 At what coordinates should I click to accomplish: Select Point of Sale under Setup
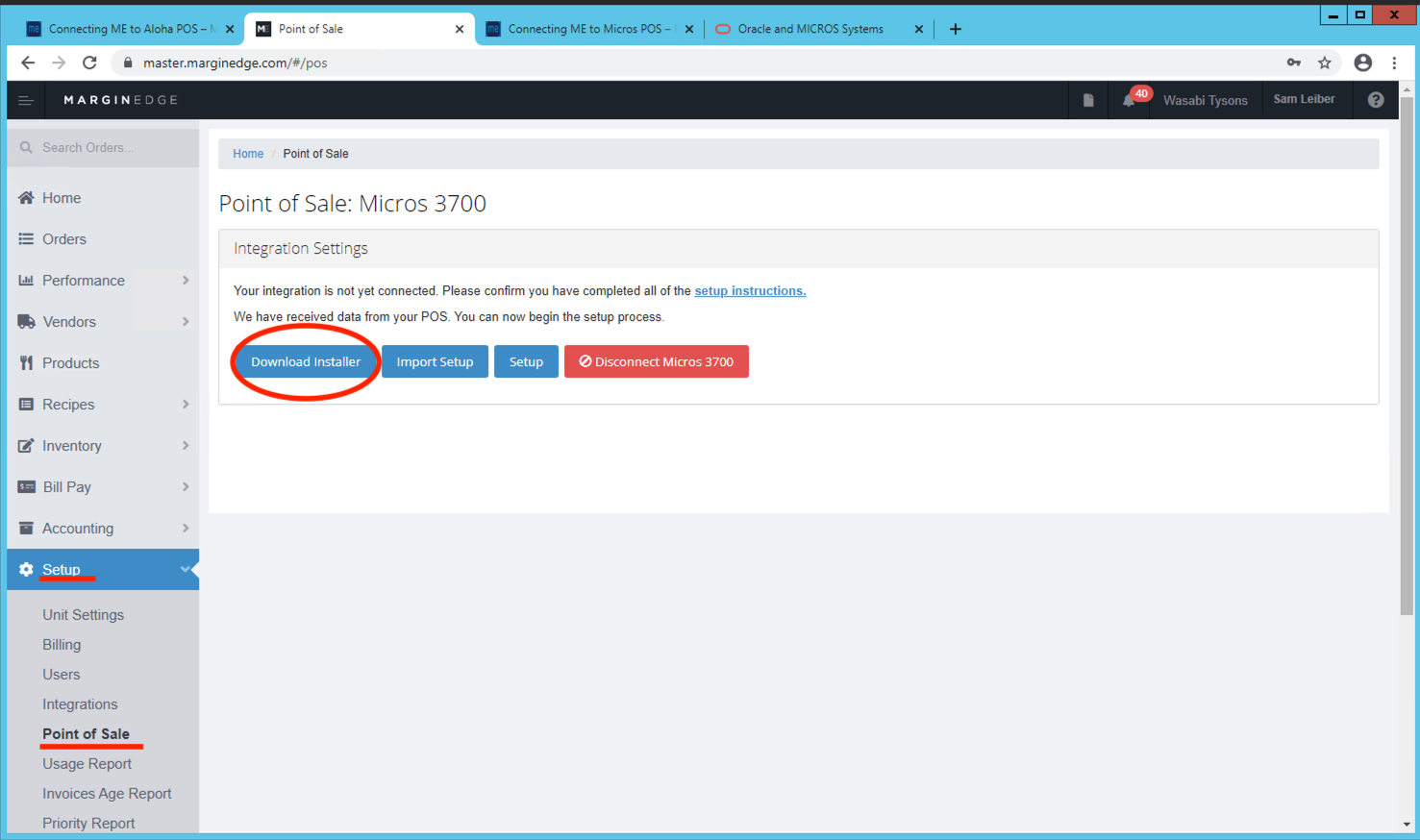86,734
